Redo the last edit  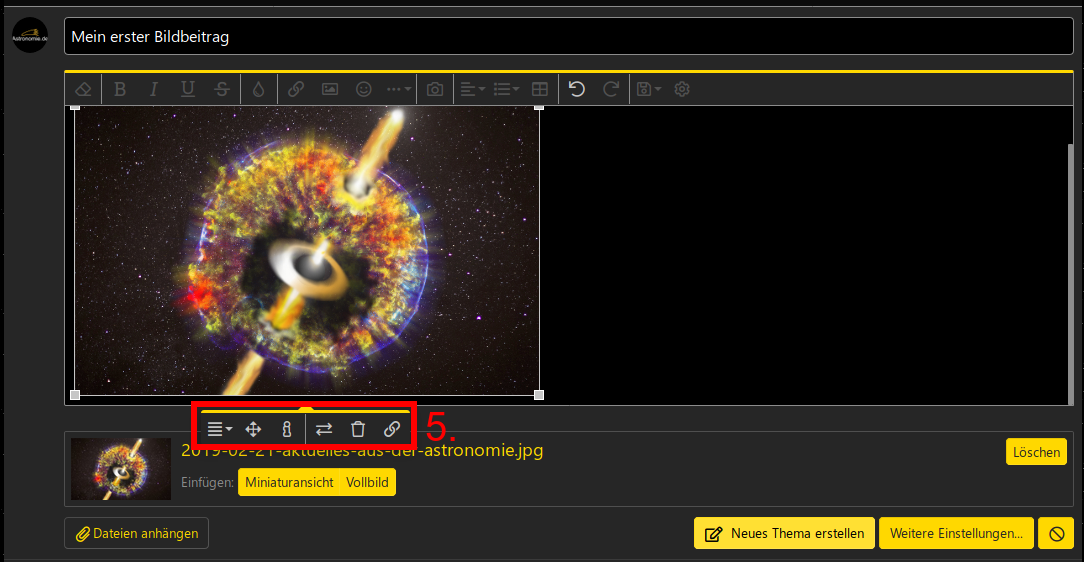click(x=610, y=89)
